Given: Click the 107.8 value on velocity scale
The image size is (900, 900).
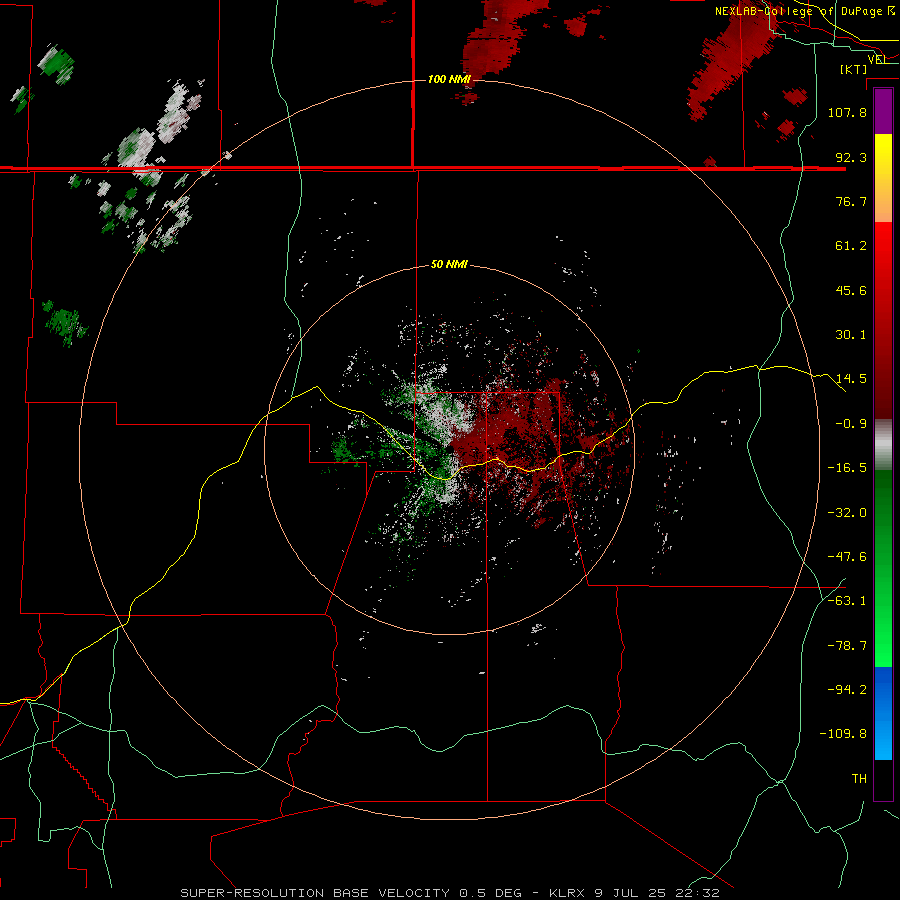Looking at the screenshot, I should point(847,112).
